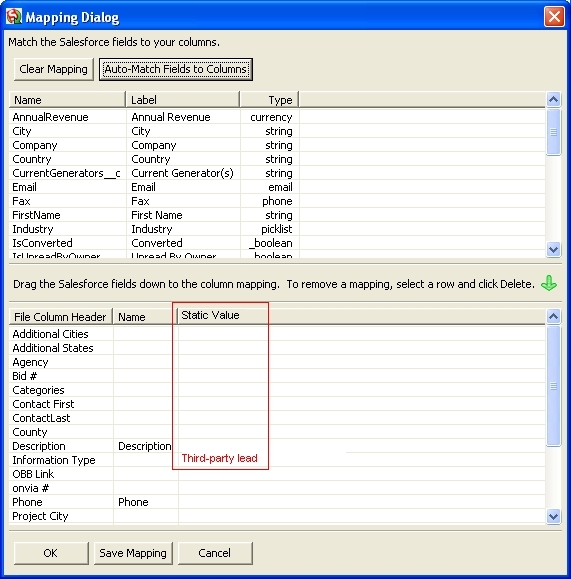Click the green down arrow icon
The width and height of the screenshot is (571, 579).
click(549, 284)
